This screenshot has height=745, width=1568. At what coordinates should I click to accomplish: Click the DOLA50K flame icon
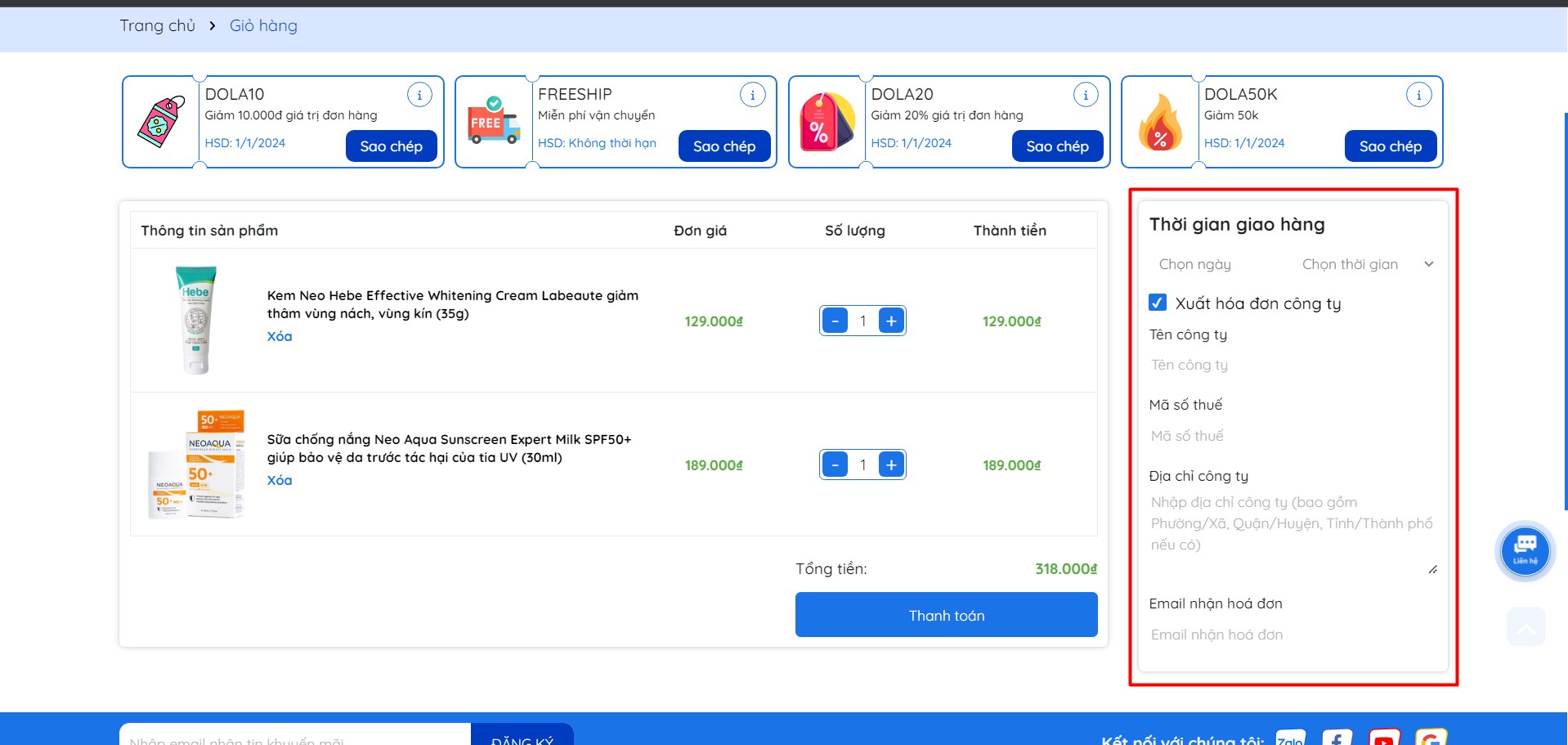point(1160,123)
